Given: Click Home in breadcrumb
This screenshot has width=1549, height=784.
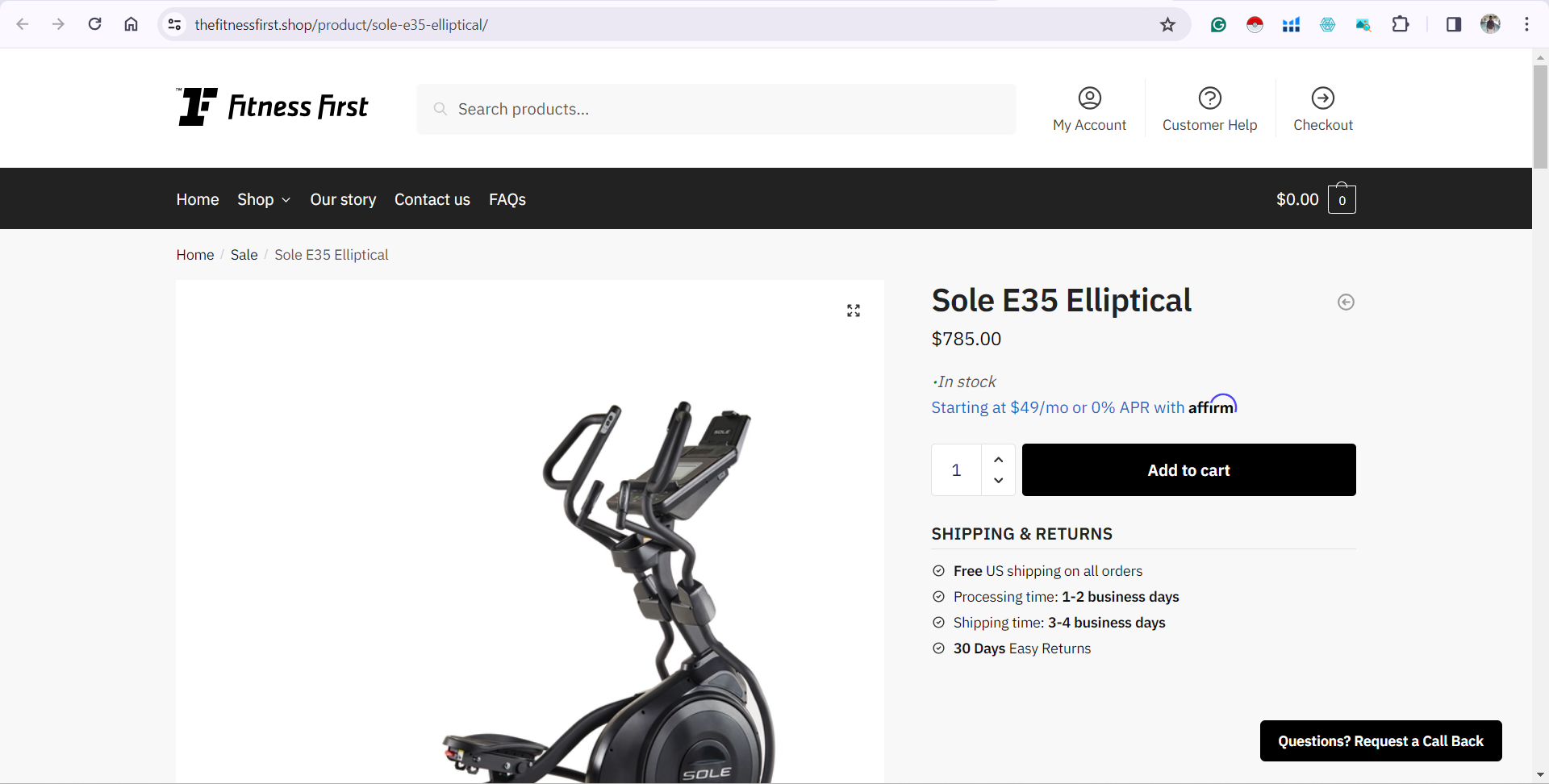Looking at the screenshot, I should (195, 255).
